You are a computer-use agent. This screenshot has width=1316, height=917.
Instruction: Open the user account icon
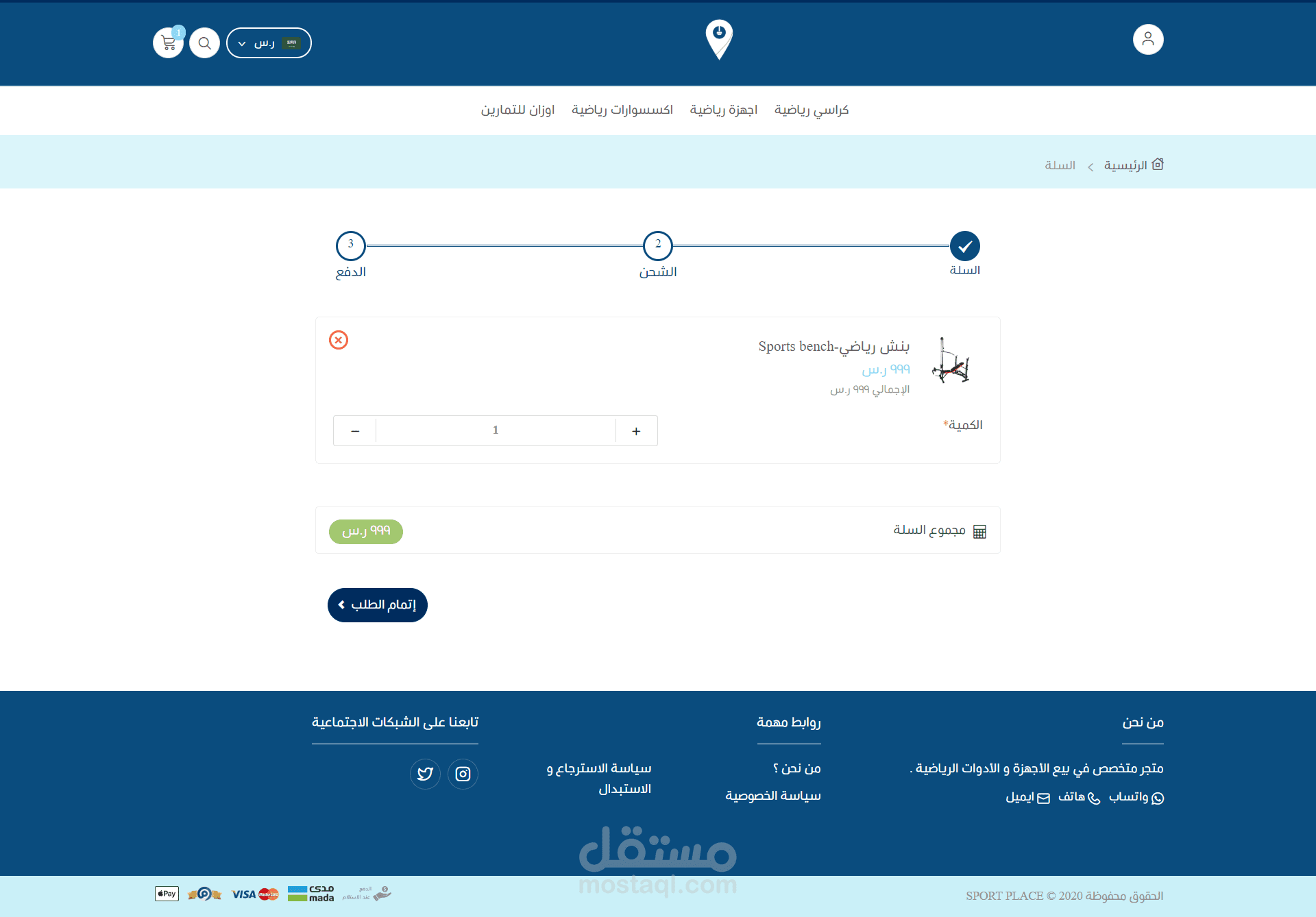click(x=1148, y=40)
